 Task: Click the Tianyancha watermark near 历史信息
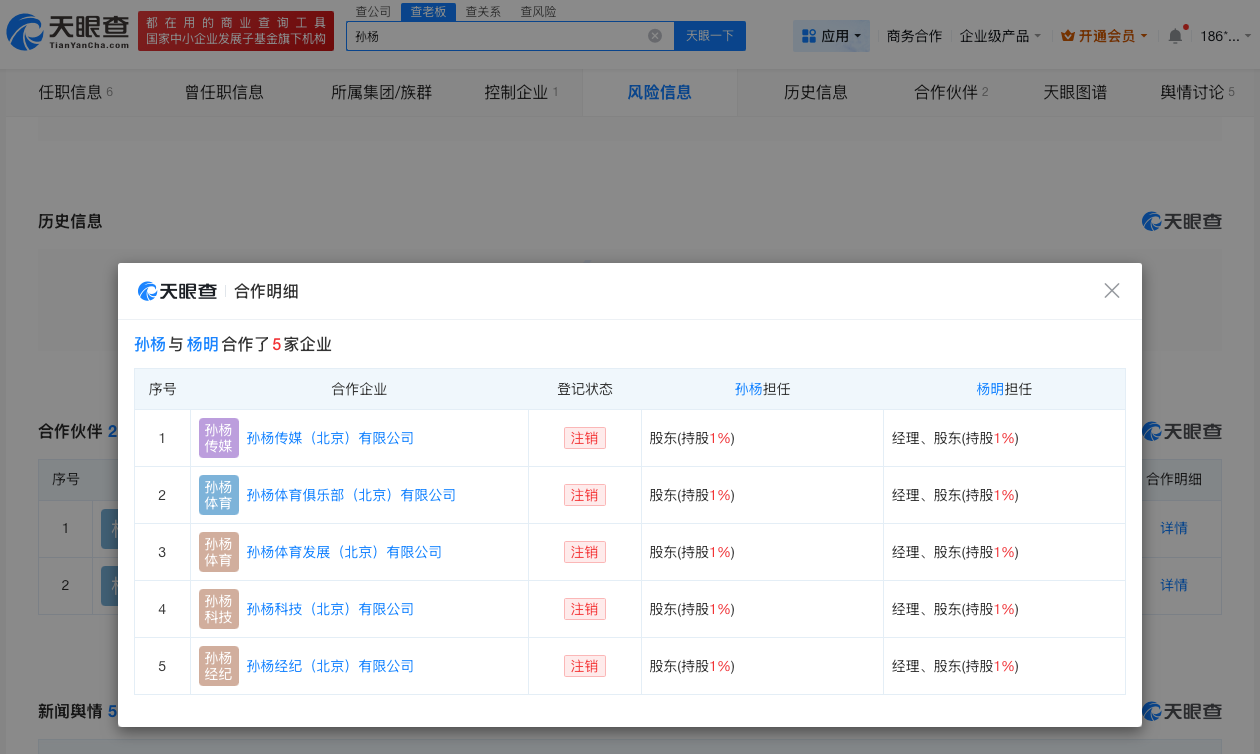(x=1181, y=221)
